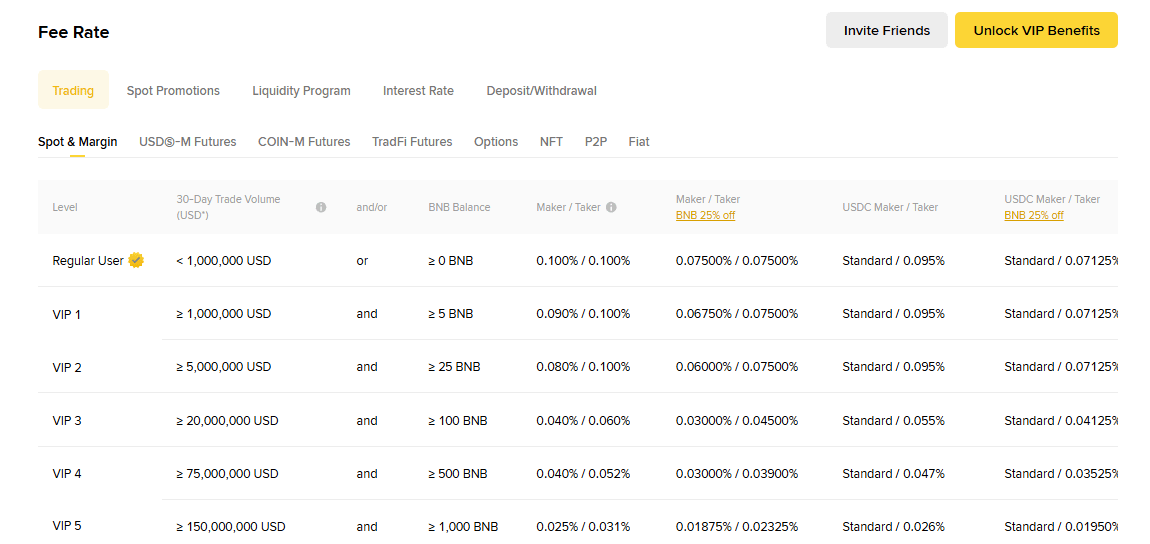Click the '0.06750% / 0.07500%' discounted fee cell
The width and height of the screenshot is (1150, 544).
click(737, 314)
